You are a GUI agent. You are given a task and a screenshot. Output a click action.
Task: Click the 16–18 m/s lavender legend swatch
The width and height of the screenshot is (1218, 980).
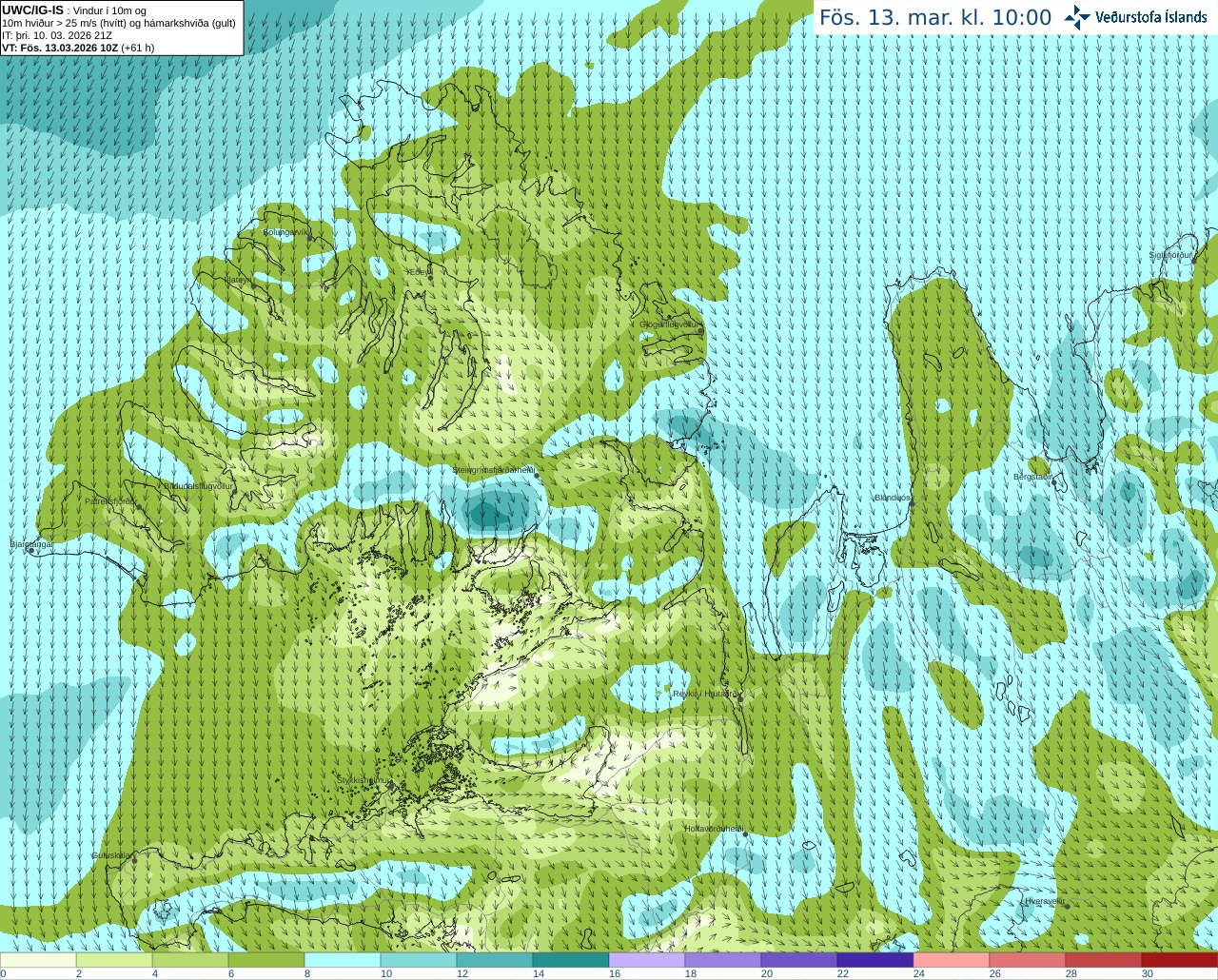click(x=647, y=960)
